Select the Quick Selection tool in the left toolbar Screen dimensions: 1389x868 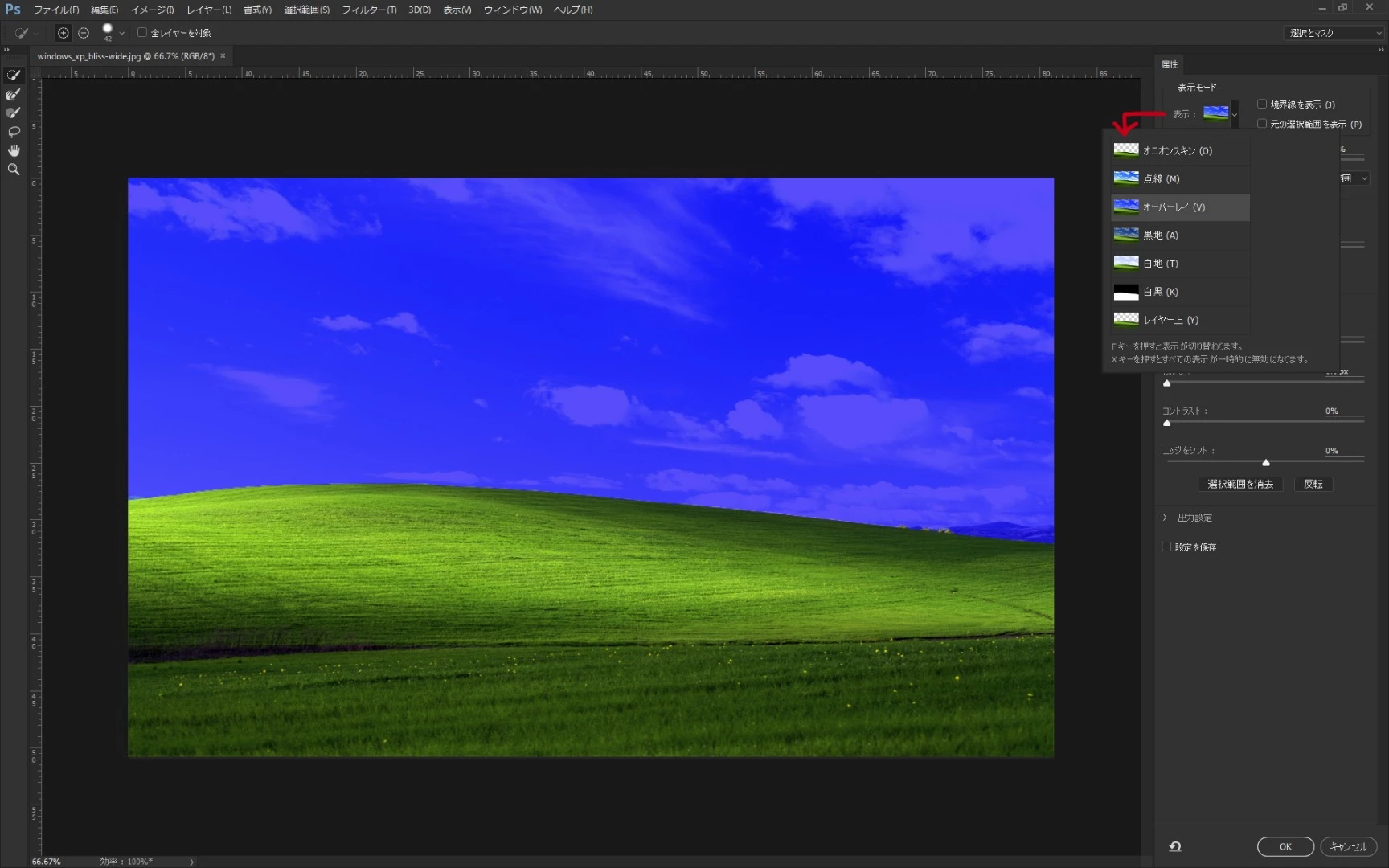(x=14, y=76)
